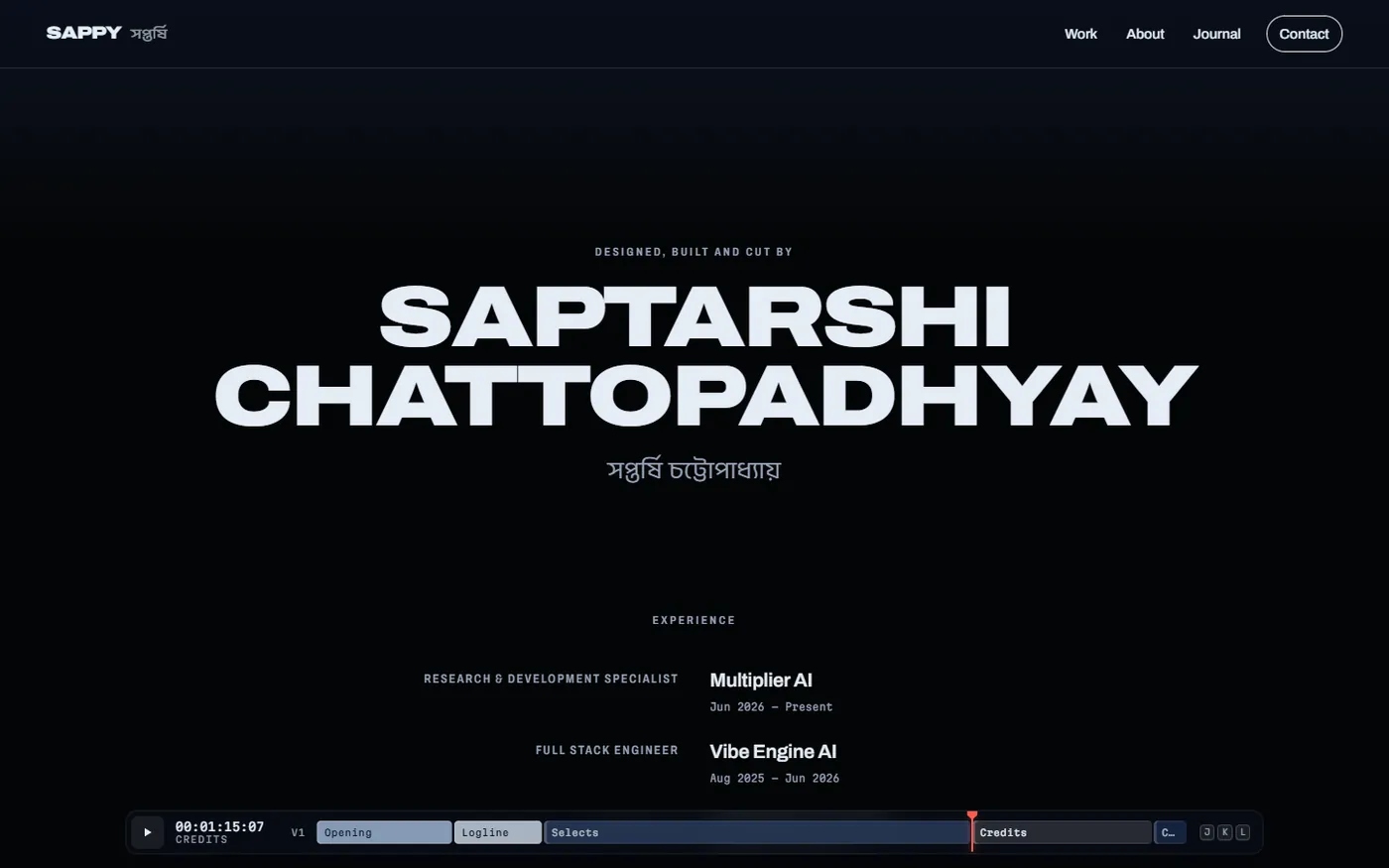
Task: Select the Logline timeline segment
Action: [498, 832]
